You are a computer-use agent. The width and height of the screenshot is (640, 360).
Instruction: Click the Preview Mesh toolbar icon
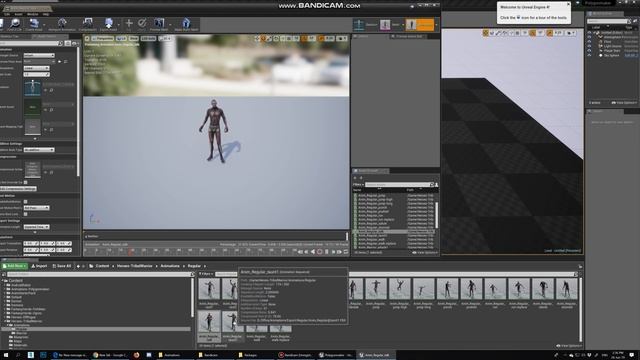(x=159, y=24)
